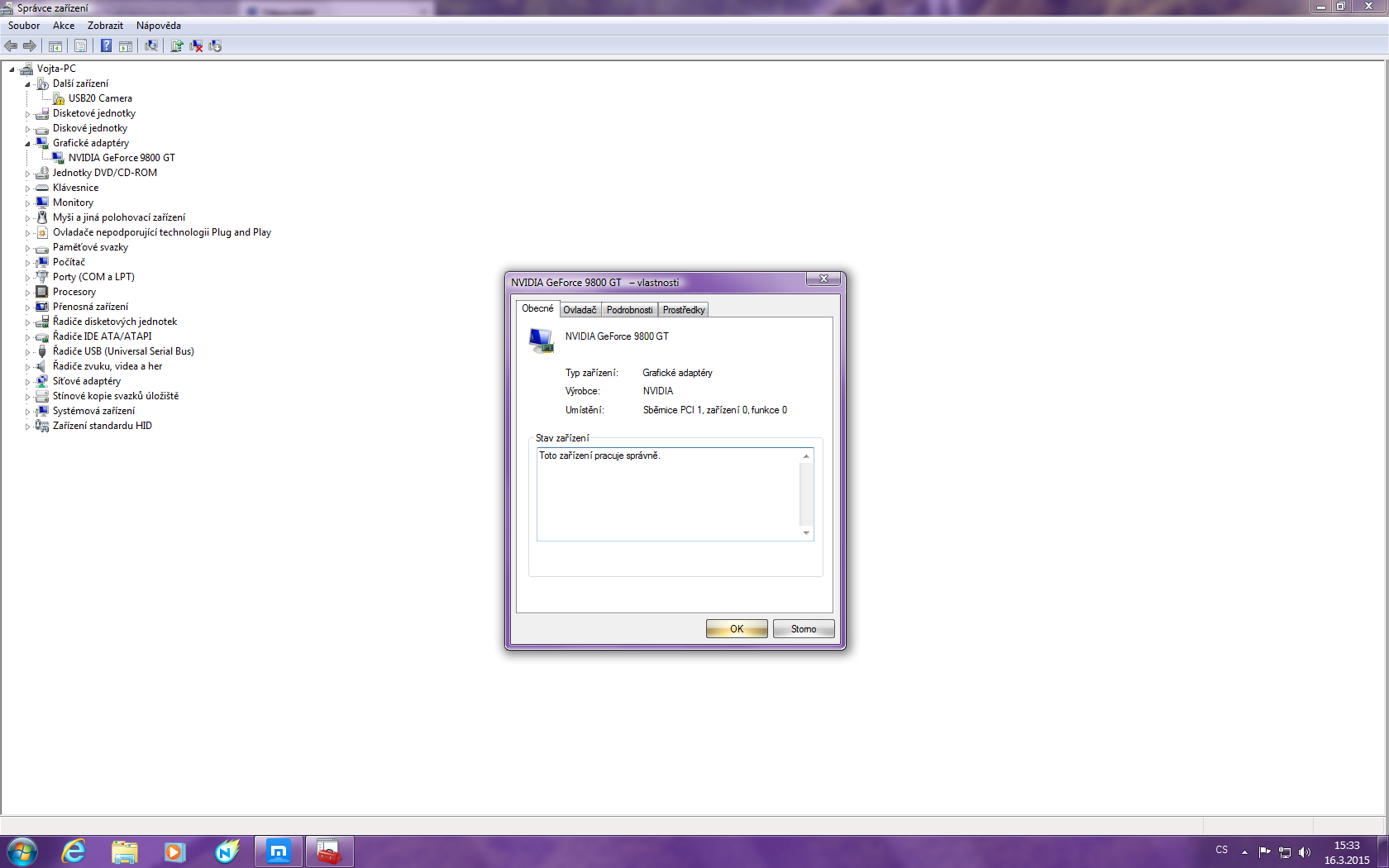
Task: Click the status box scroll-down arrow
Action: tap(806, 533)
